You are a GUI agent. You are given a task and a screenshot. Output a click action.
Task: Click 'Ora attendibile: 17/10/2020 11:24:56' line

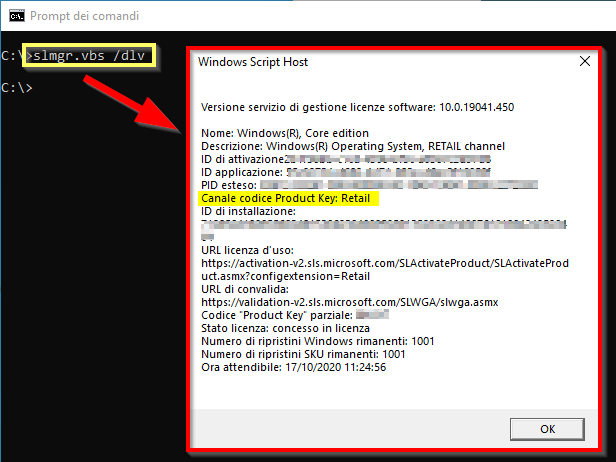[x=293, y=367]
